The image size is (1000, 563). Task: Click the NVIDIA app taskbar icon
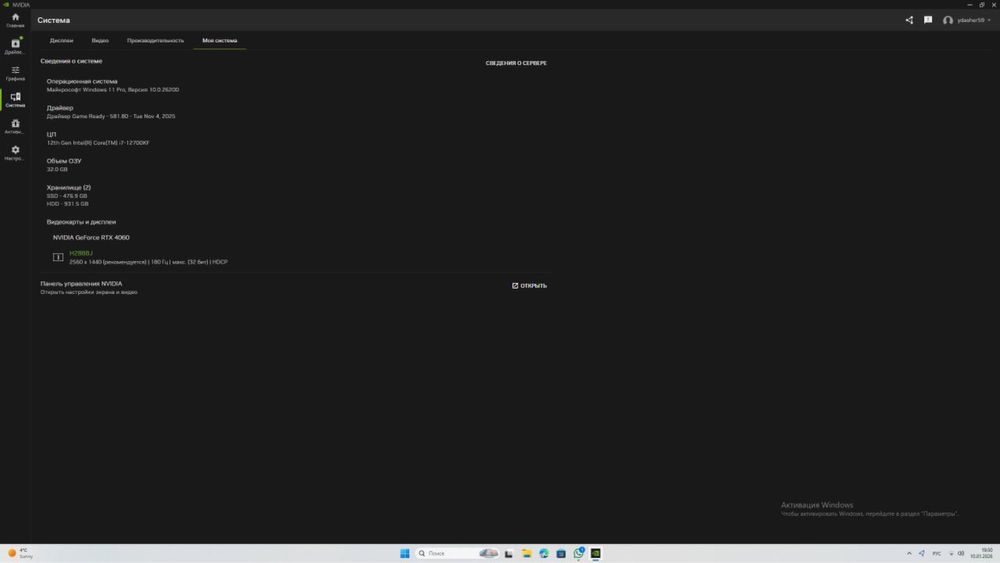point(596,553)
